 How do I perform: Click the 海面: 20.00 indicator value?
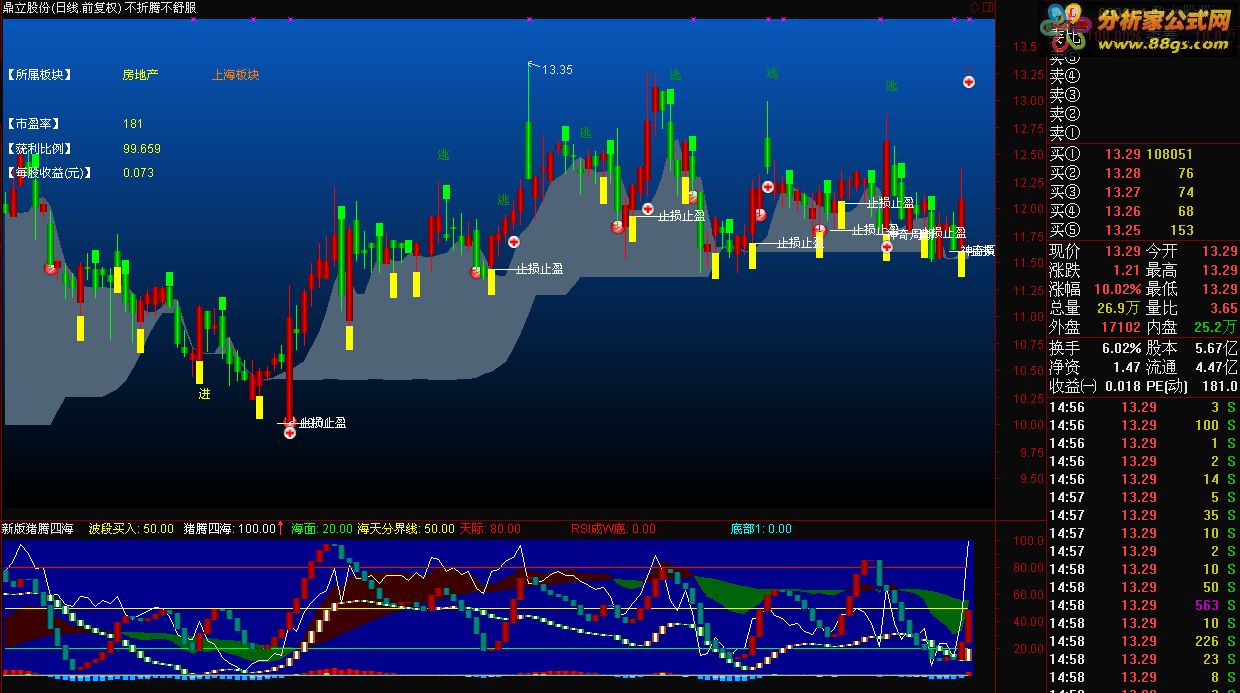[x=322, y=528]
